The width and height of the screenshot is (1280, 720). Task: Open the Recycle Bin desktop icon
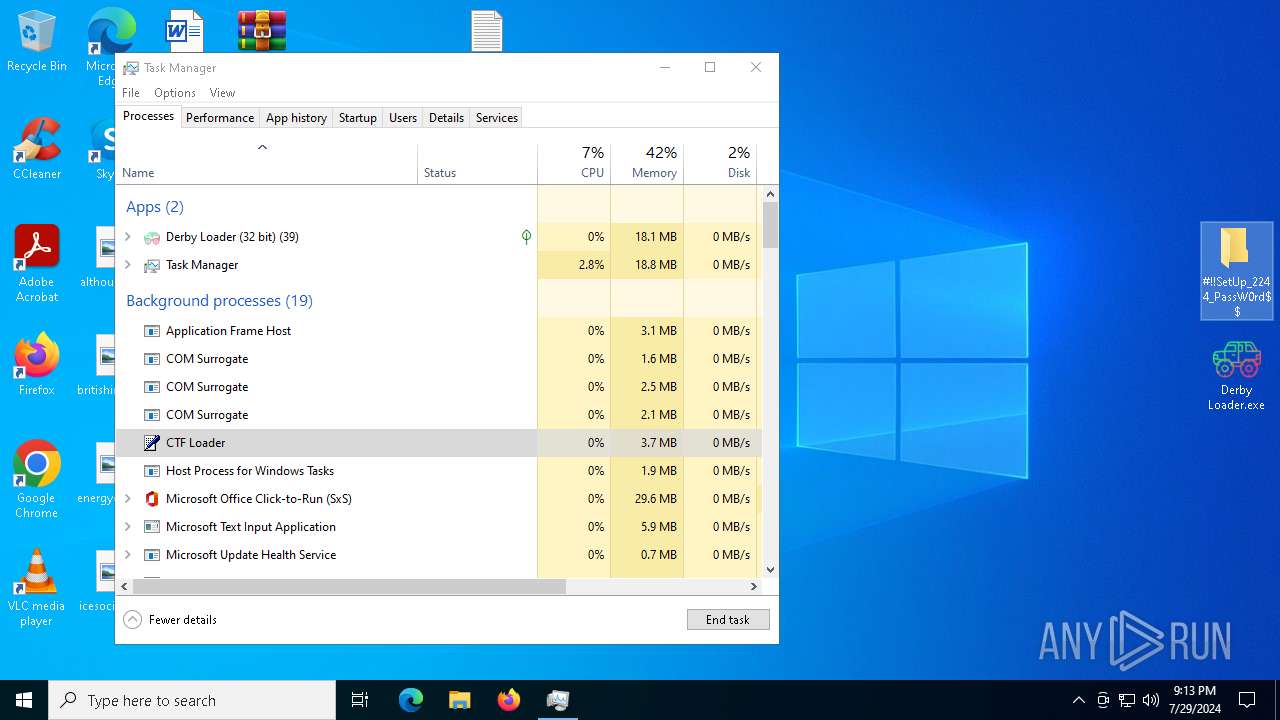click(x=37, y=42)
